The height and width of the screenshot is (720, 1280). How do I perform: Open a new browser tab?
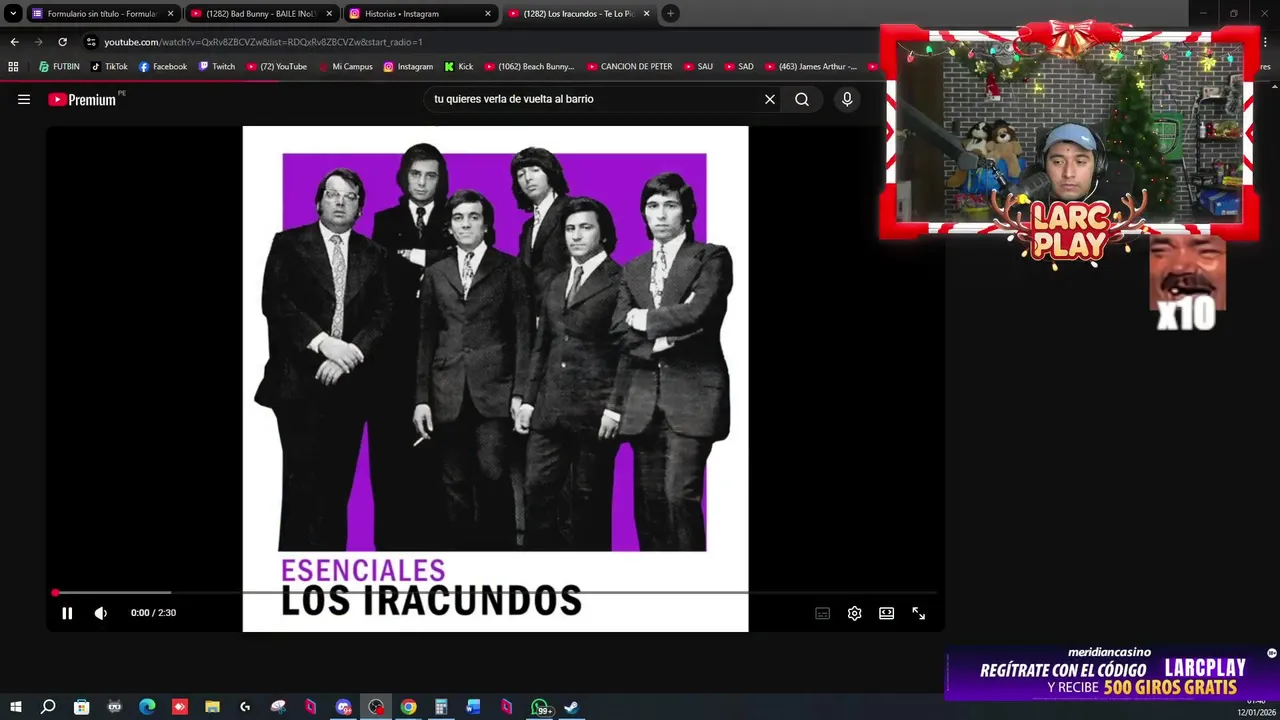(x=670, y=14)
